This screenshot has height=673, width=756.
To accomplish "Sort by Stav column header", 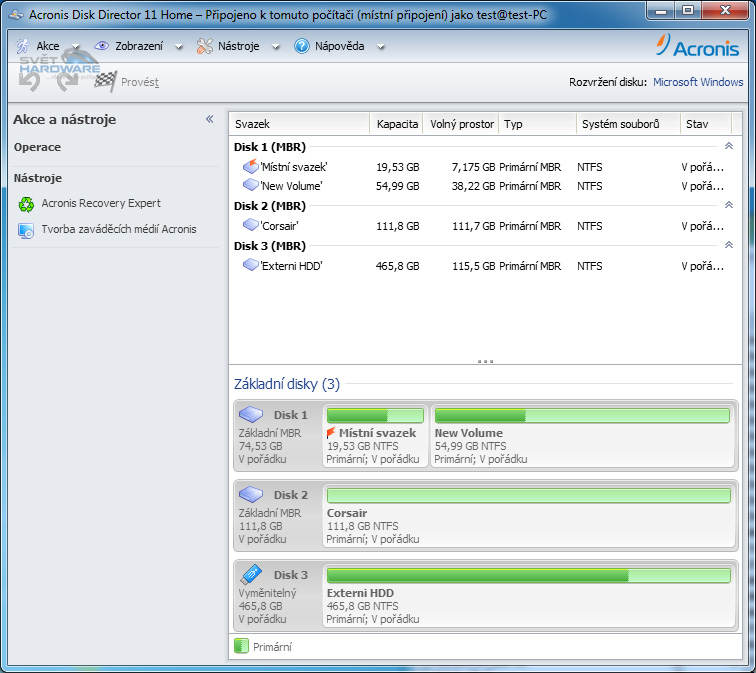I will pos(706,124).
